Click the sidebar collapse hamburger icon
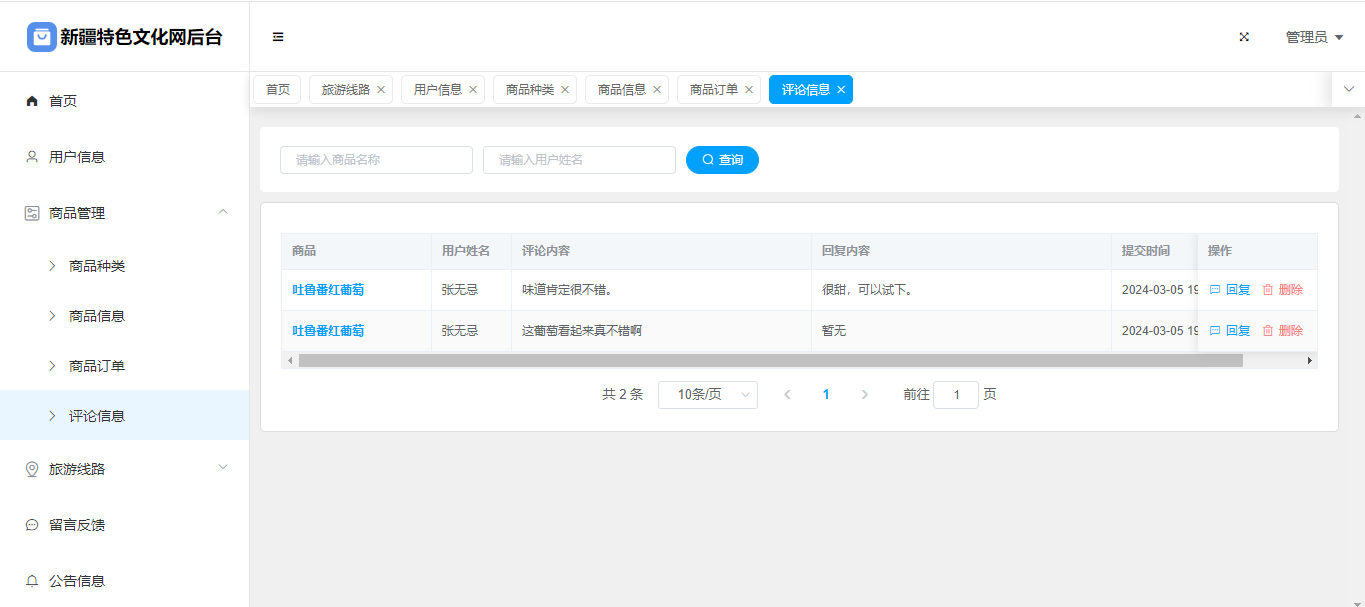 [278, 37]
